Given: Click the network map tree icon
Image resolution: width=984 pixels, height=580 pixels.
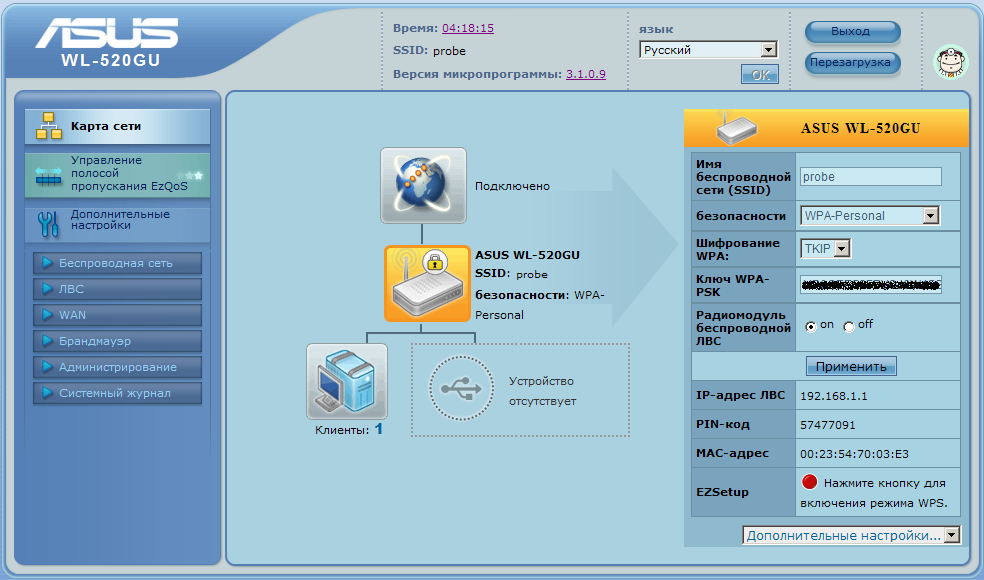Looking at the screenshot, I should (49, 126).
